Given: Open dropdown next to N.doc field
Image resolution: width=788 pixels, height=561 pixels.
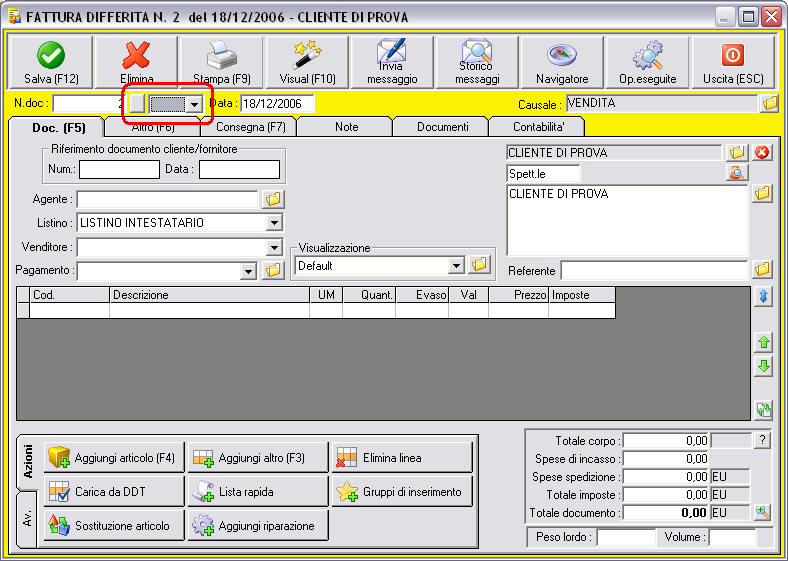Looking at the screenshot, I should click(194, 105).
